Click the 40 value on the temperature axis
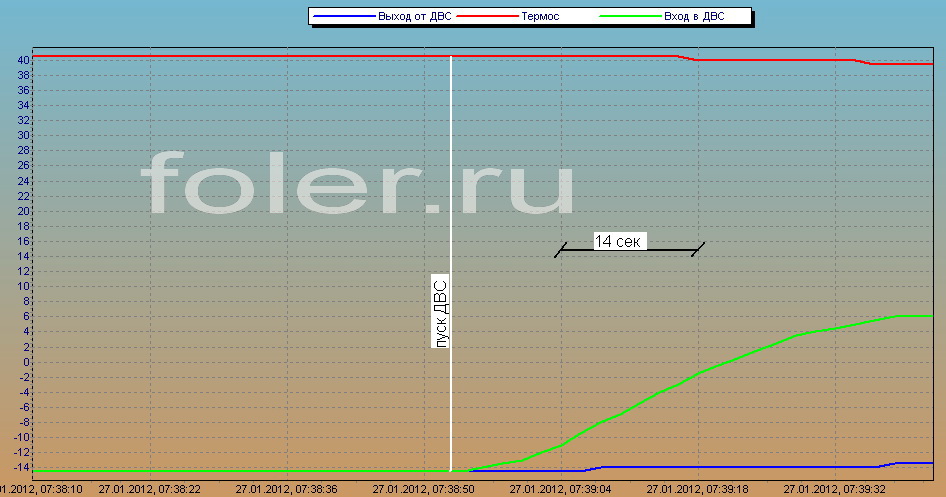 21,60
